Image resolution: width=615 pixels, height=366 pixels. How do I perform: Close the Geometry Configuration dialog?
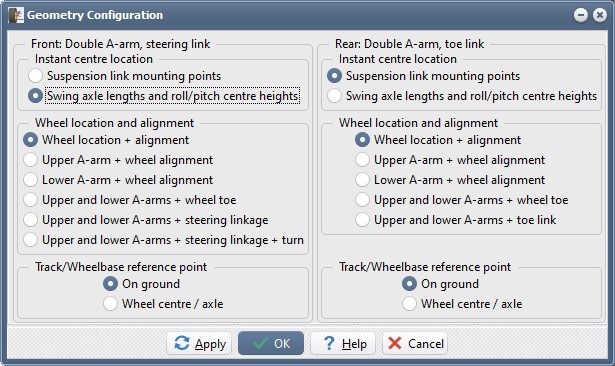click(600, 15)
